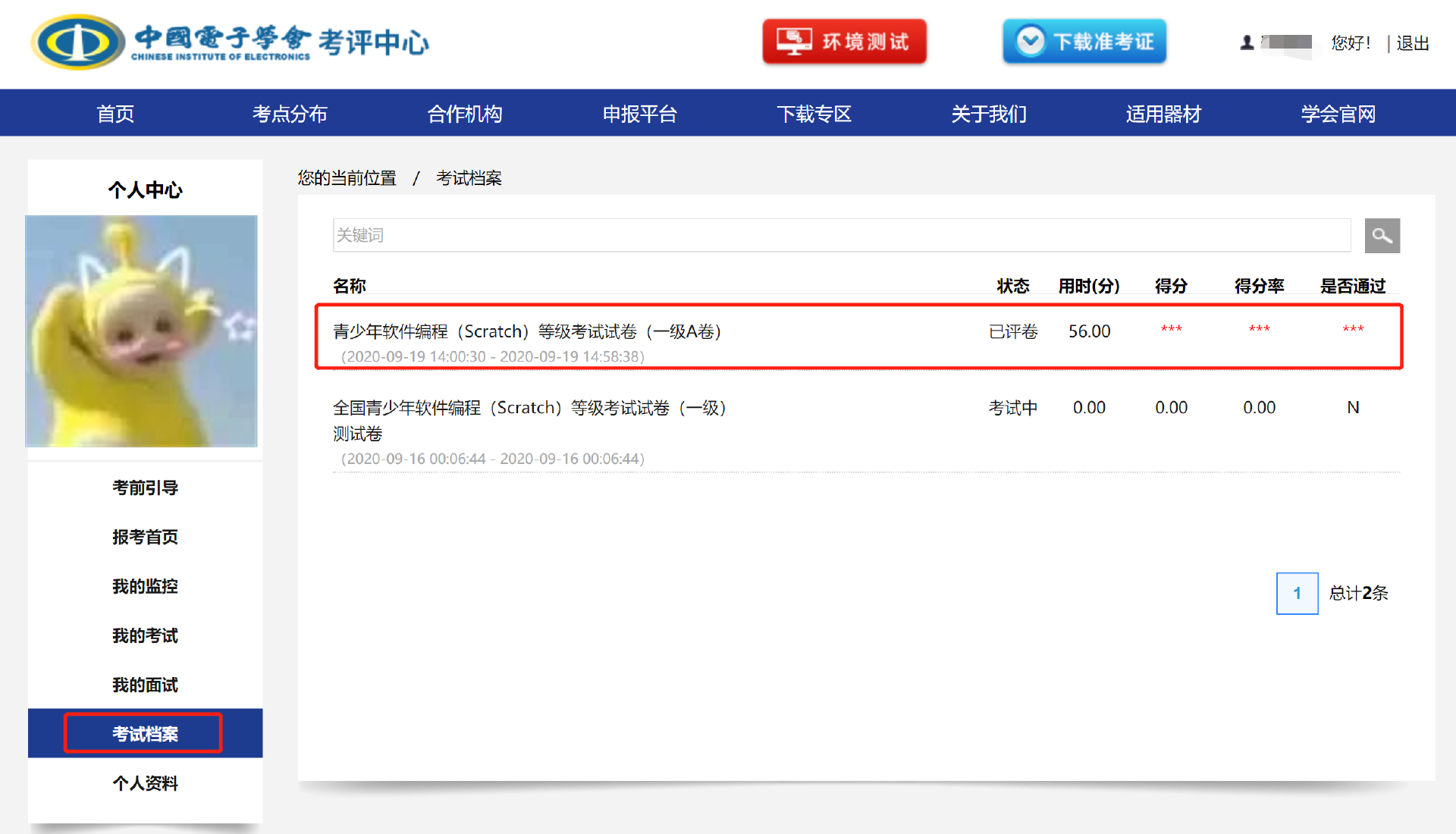1456x834 pixels.
Task: Open 考前引导 in the sidebar
Action: pos(145,488)
